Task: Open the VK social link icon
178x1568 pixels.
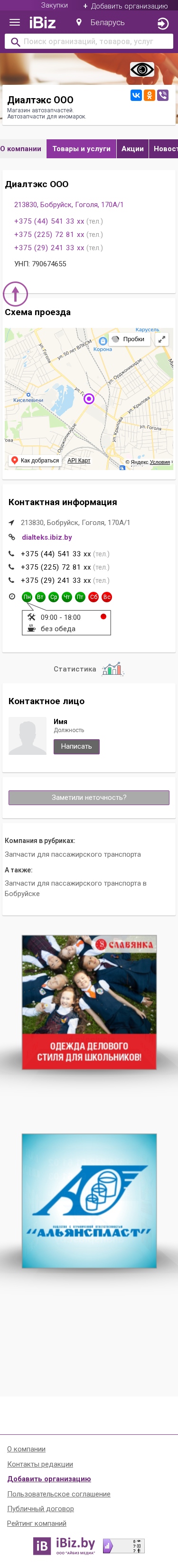Action: (136, 95)
